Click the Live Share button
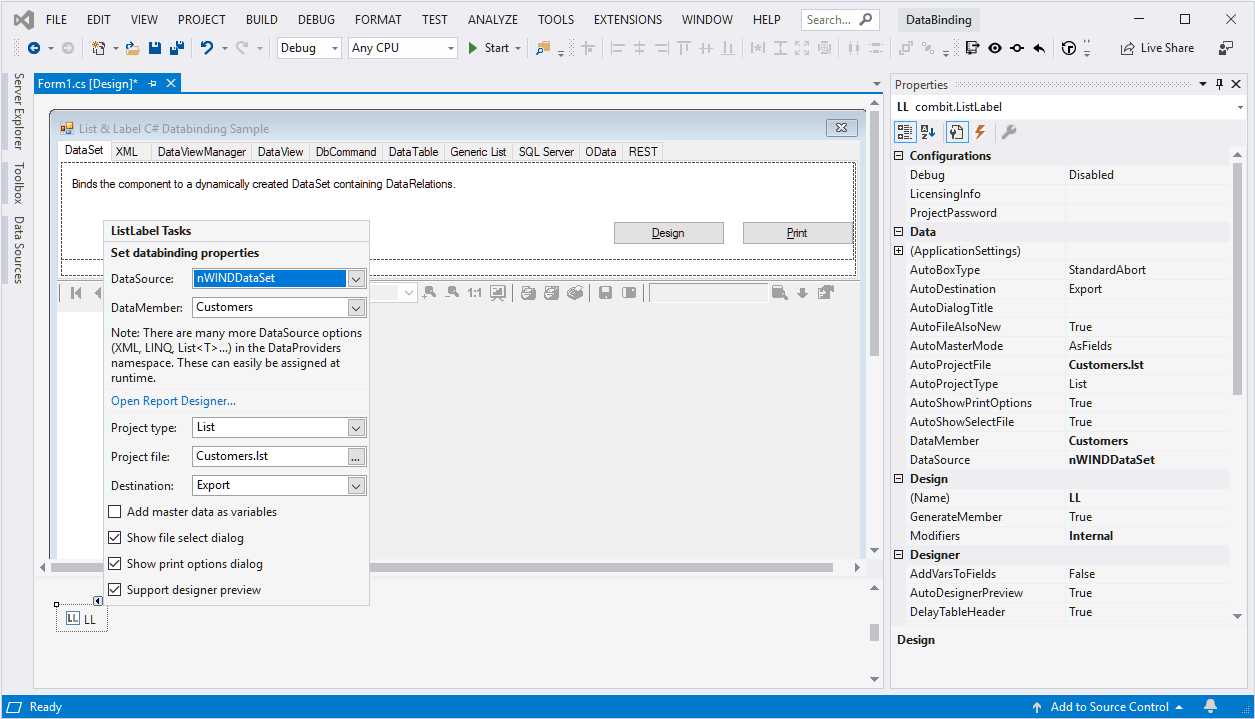The width and height of the screenshot is (1255, 719). click(1157, 48)
